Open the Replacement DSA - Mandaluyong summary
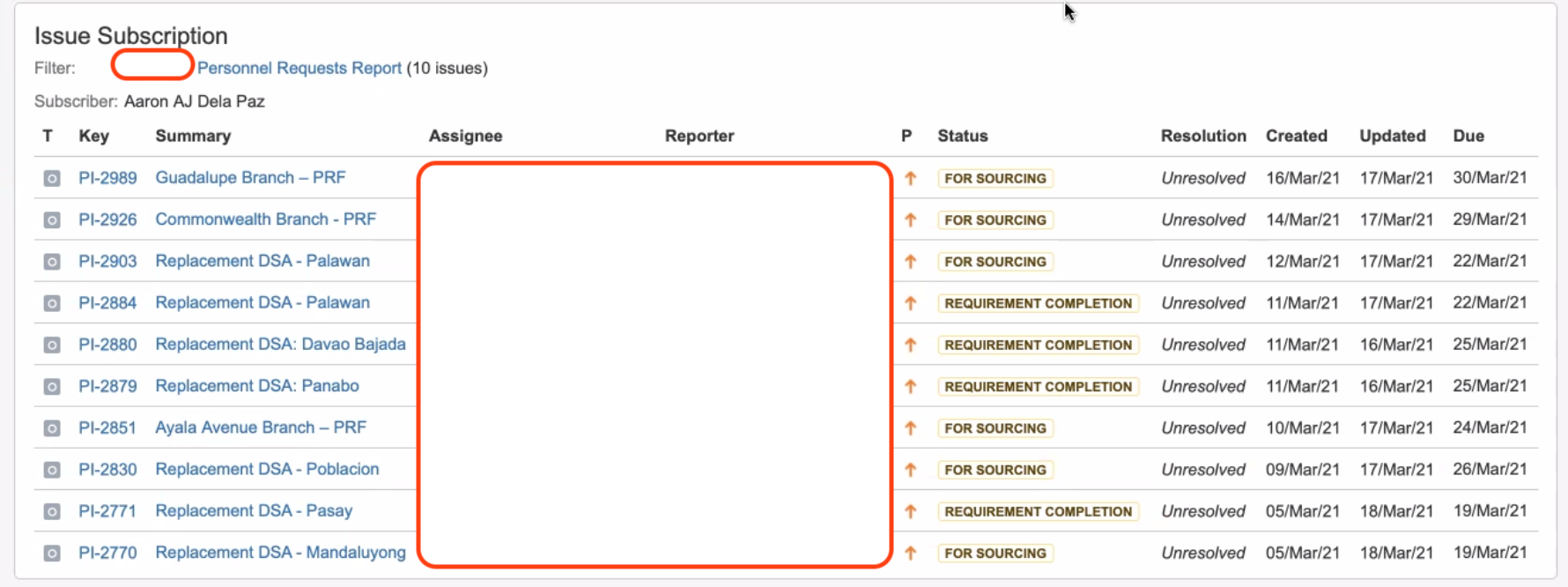The width and height of the screenshot is (1568, 587). pos(280,553)
